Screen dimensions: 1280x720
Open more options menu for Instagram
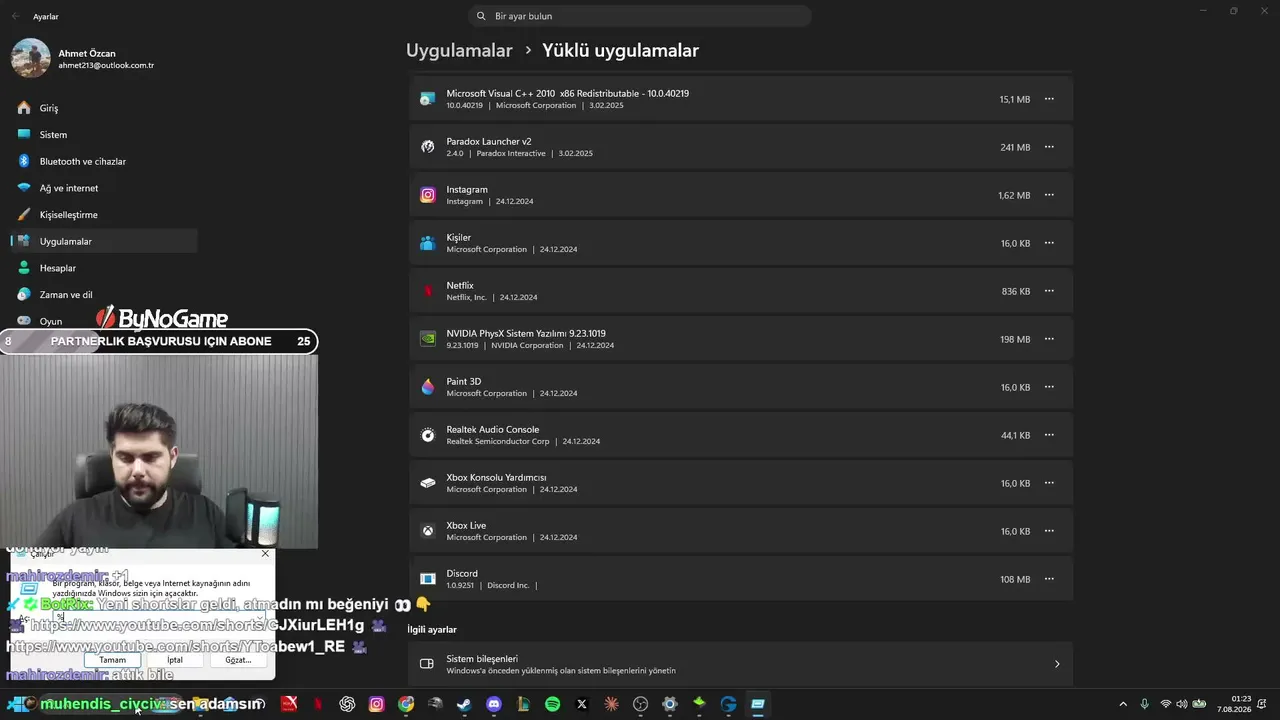click(x=1049, y=195)
